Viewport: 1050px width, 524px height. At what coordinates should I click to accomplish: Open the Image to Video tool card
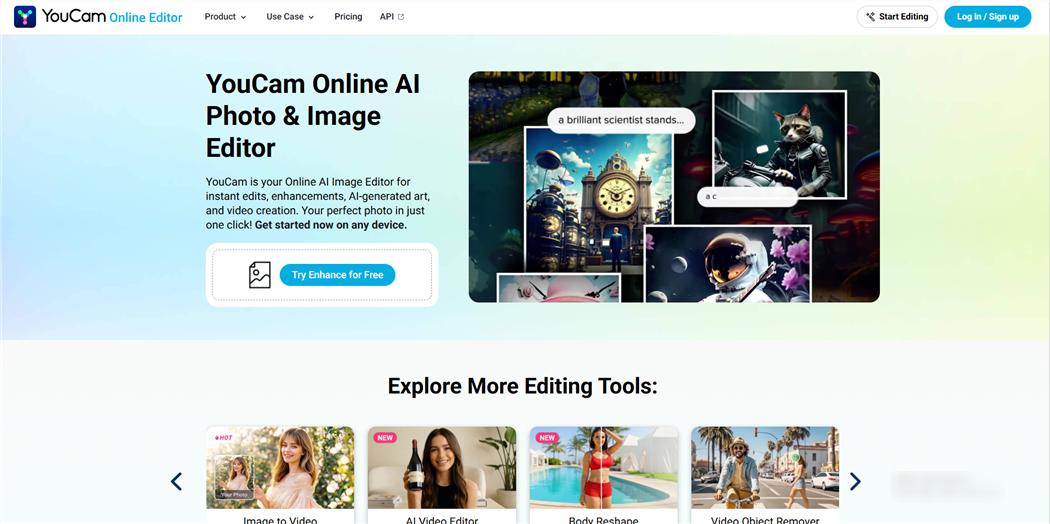[x=280, y=475]
